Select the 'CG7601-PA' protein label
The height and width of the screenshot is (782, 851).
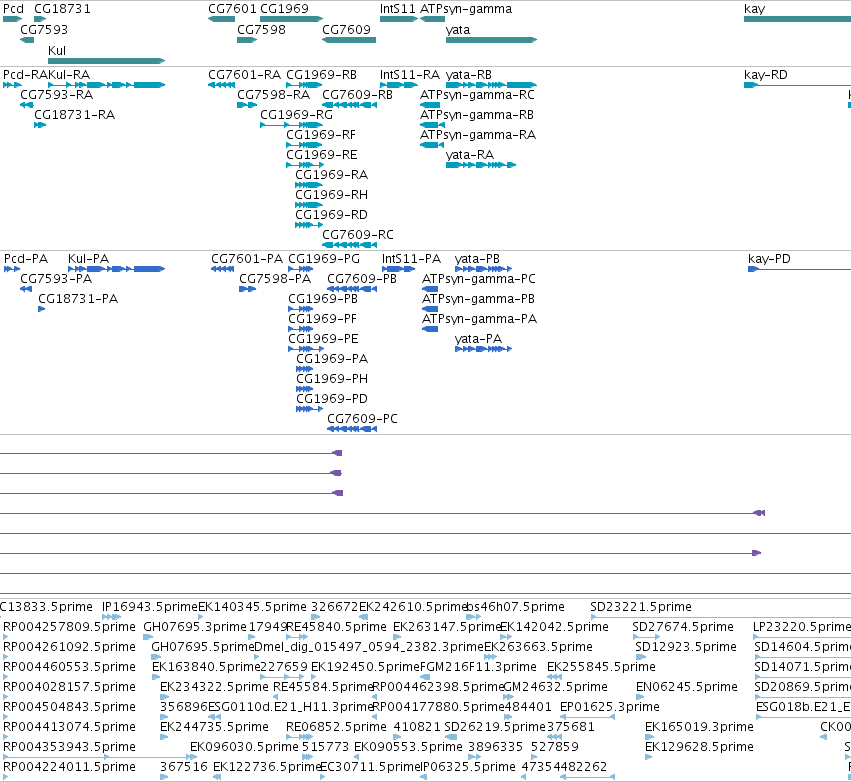coord(247,259)
